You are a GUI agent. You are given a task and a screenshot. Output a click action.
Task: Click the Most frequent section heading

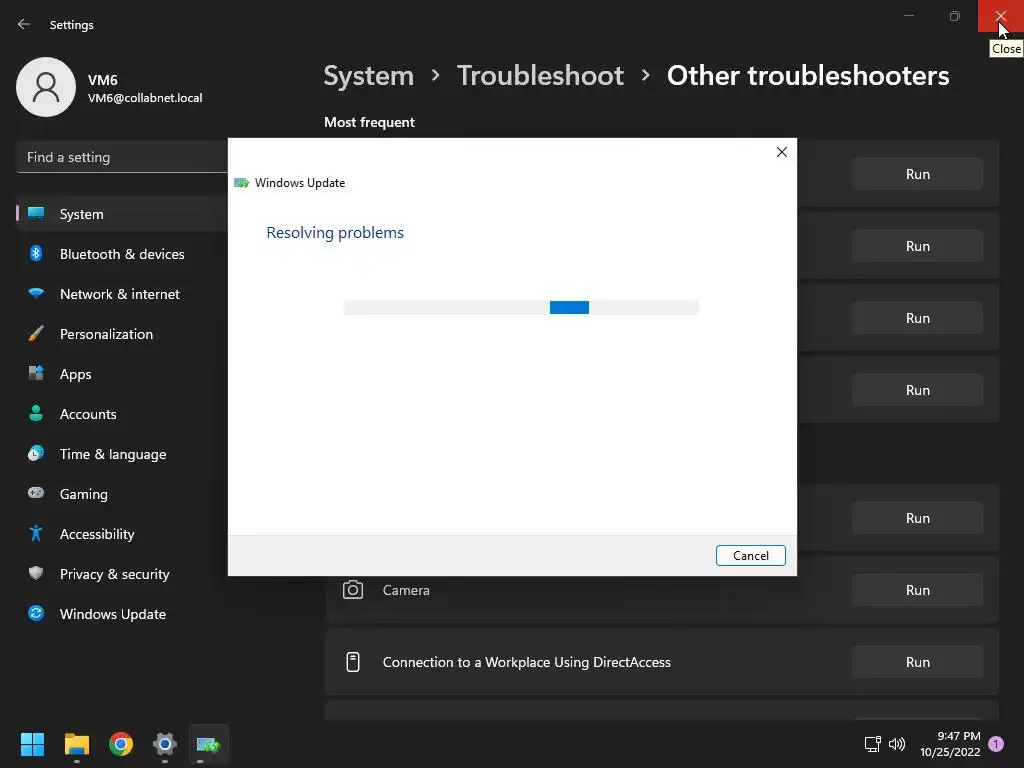pos(369,122)
